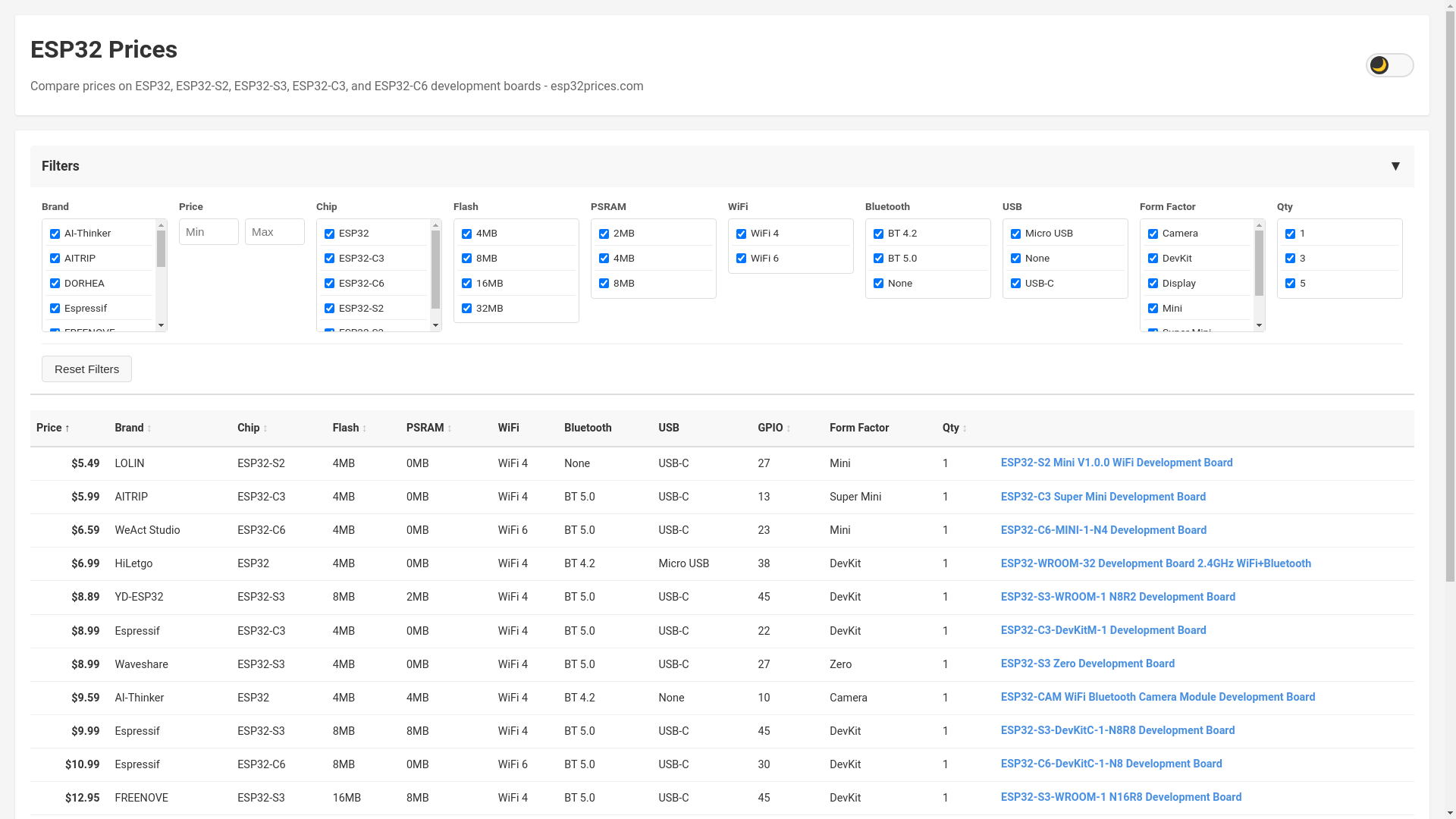This screenshot has width=1456, height=819.
Task: Uncheck the Qty 3 checkbox
Action: click(x=1290, y=259)
